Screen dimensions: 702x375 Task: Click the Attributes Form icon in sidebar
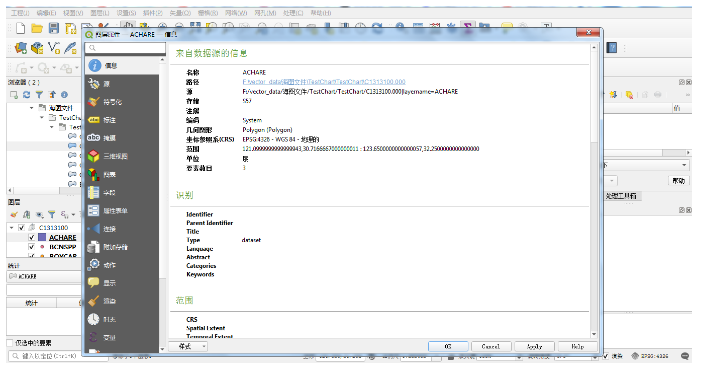[x=94, y=211]
